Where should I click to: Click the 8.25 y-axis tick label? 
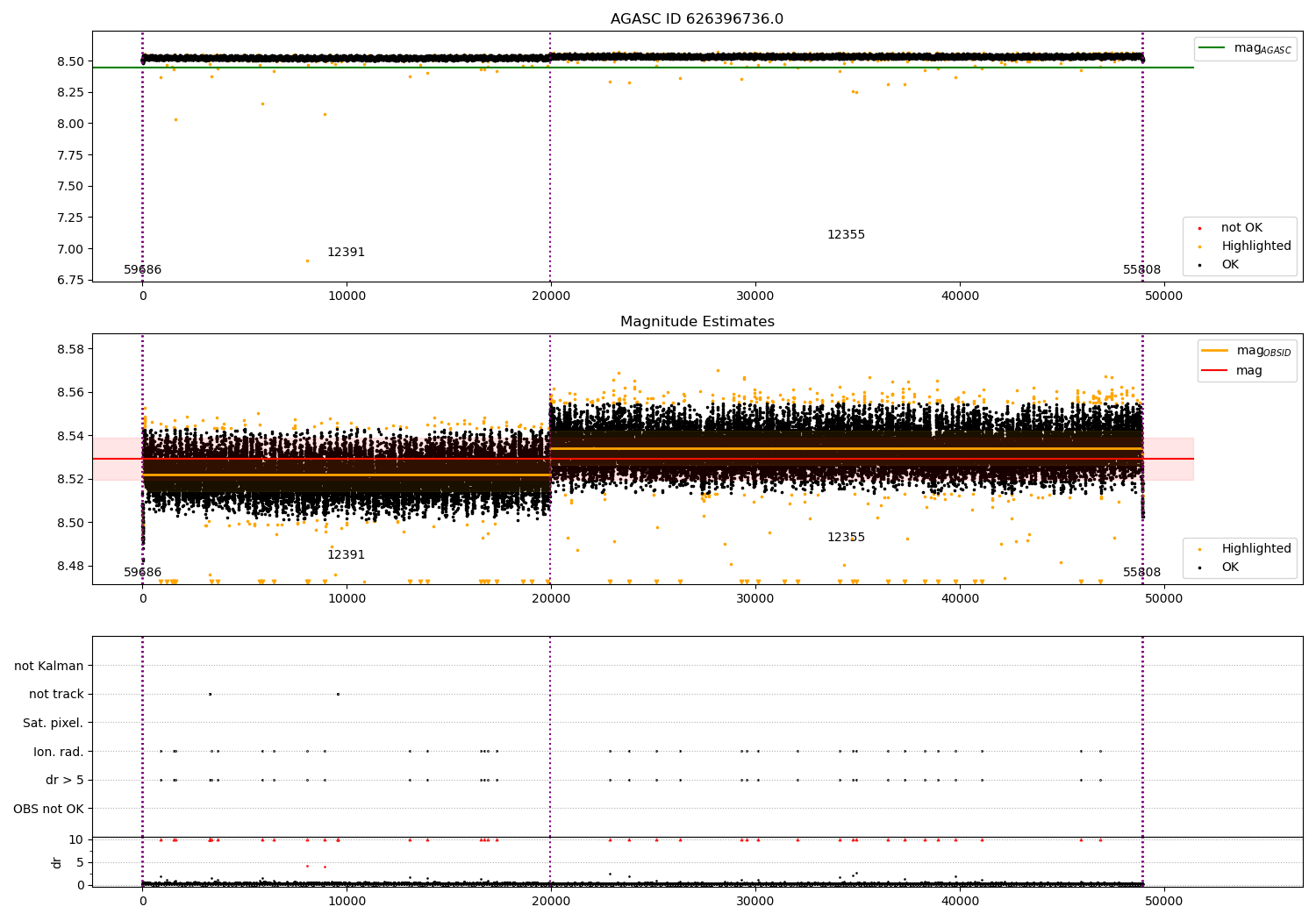(x=70, y=92)
